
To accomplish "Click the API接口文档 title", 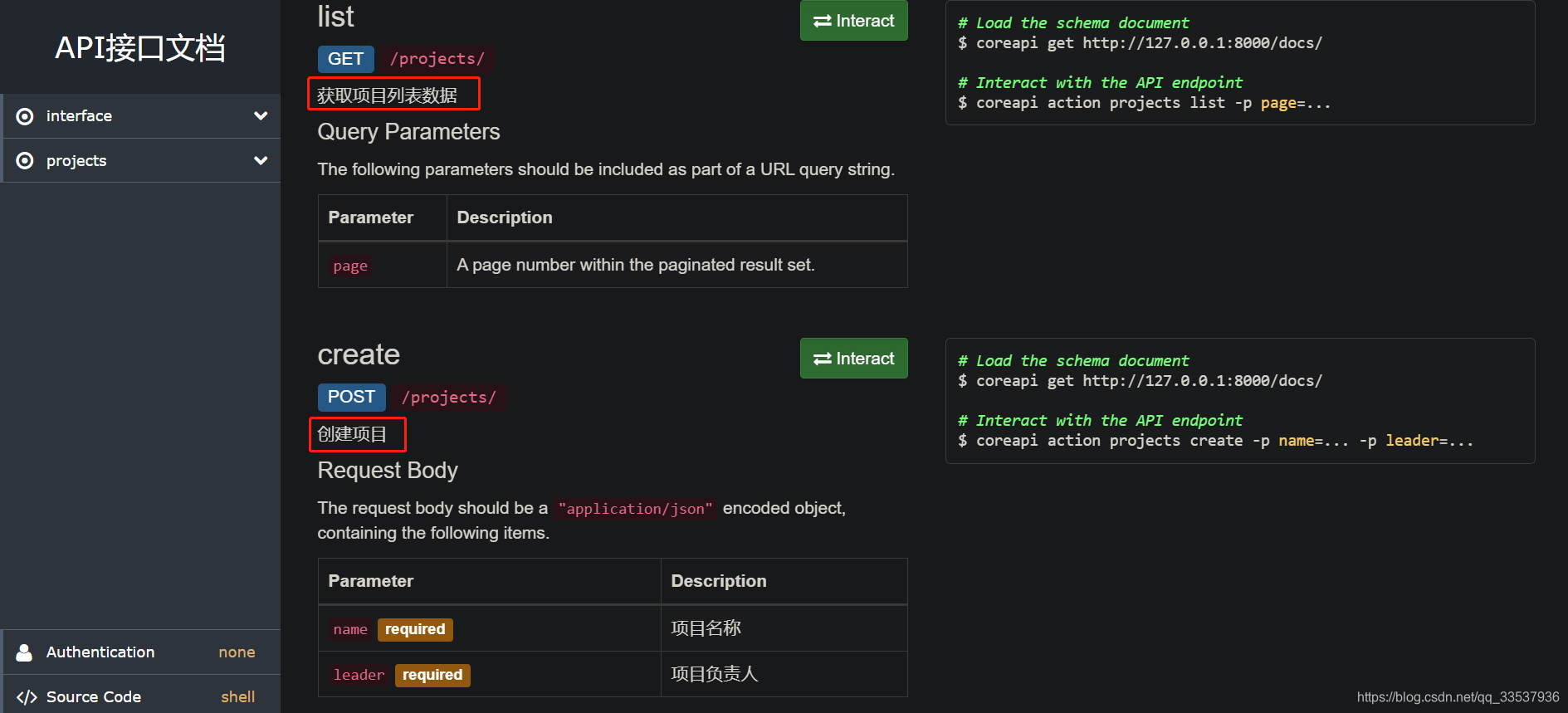I will pyautogui.click(x=140, y=48).
